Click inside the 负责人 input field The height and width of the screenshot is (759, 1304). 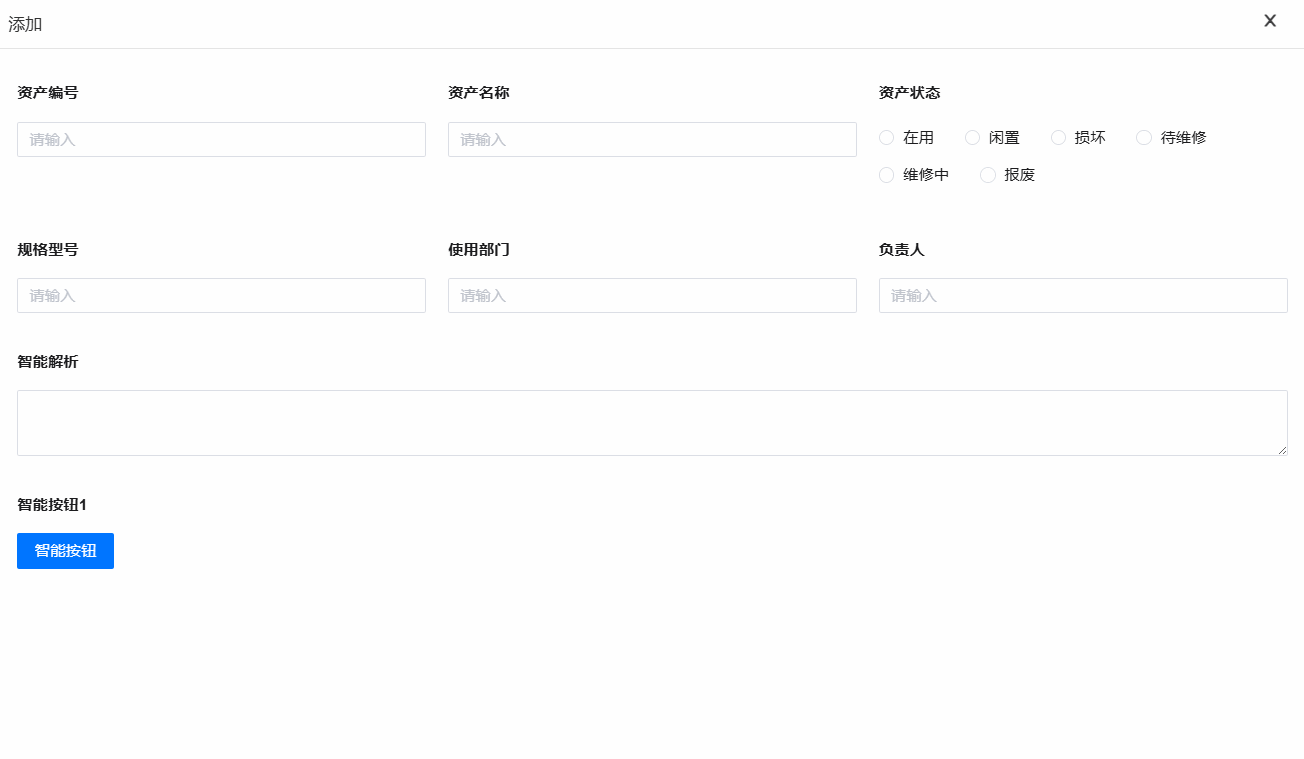1083,295
